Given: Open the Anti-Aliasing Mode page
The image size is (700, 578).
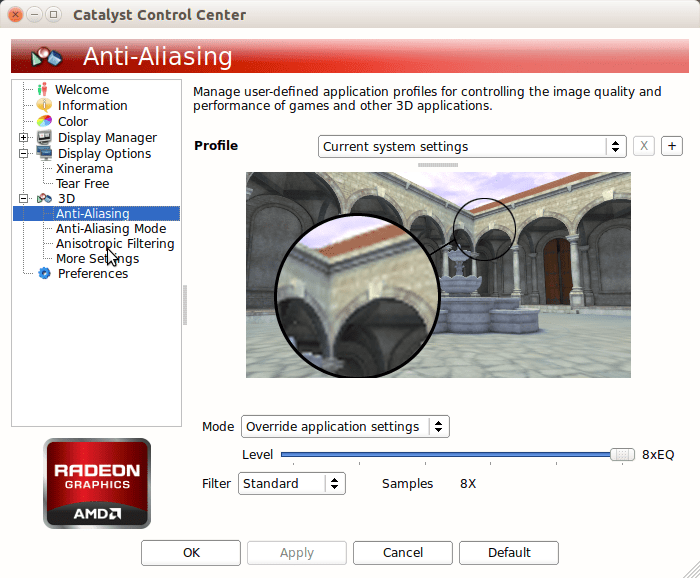Looking at the screenshot, I should [111, 229].
